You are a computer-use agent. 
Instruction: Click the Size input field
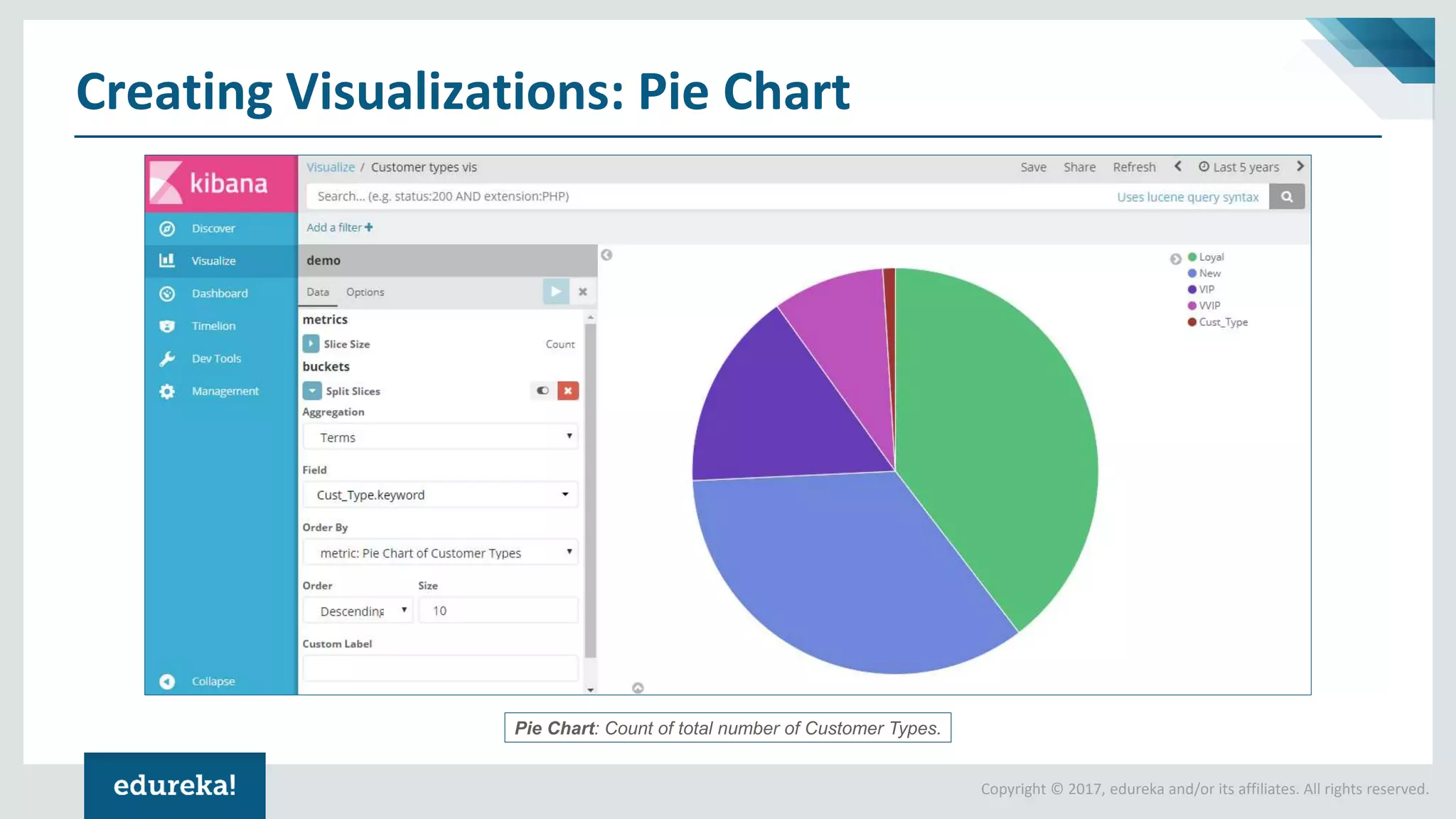tap(498, 611)
